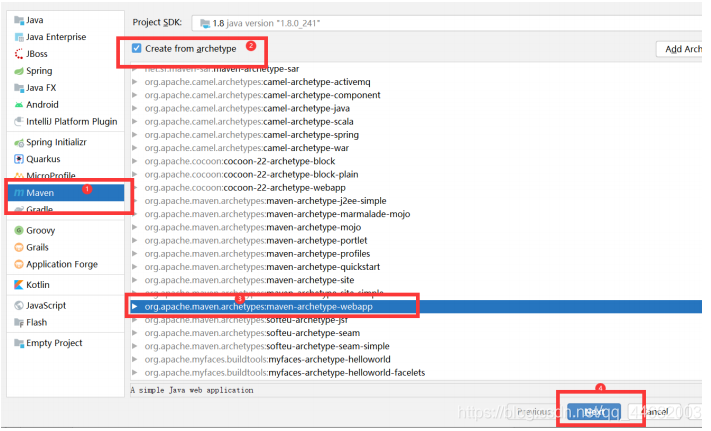Select the Spring leaf icon
Screen dimensions: 711x431
(19, 71)
